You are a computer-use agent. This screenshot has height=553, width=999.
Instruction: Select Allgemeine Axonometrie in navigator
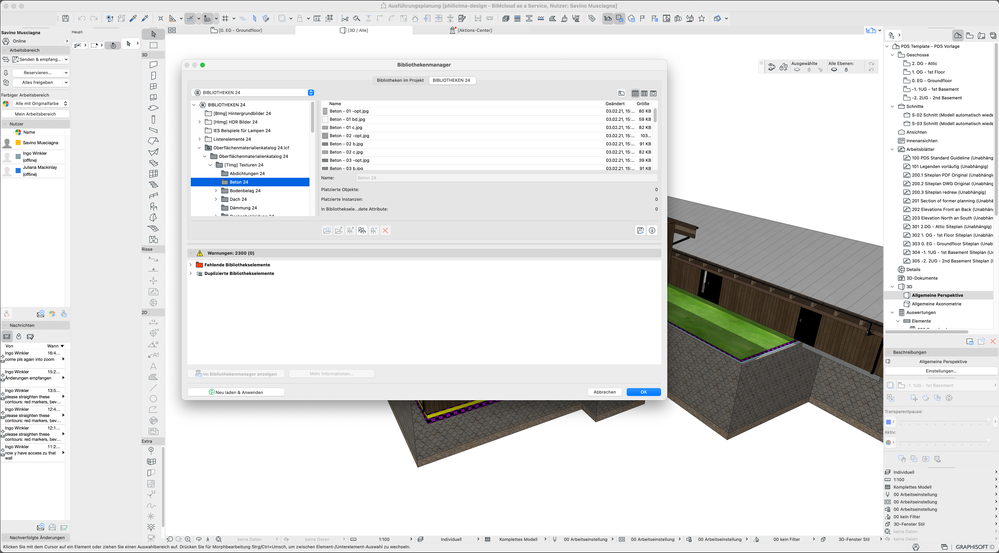tap(936, 303)
